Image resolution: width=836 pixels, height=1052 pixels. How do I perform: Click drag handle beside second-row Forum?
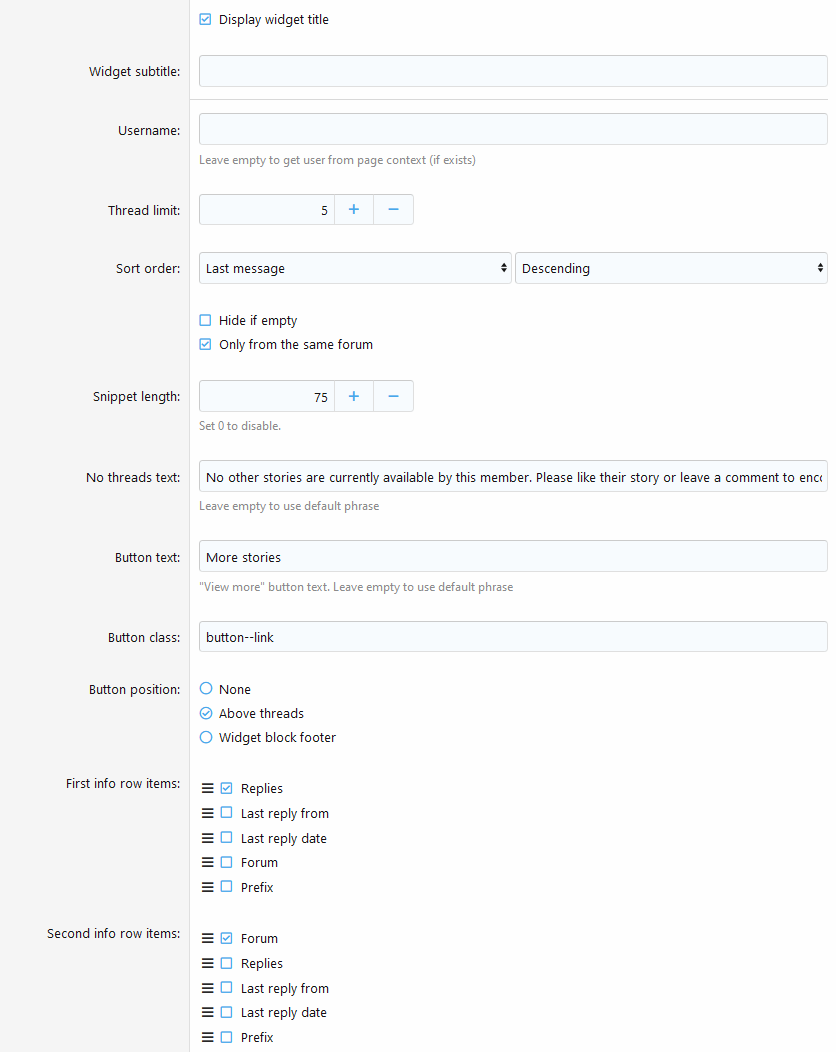(x=208, y=939)
